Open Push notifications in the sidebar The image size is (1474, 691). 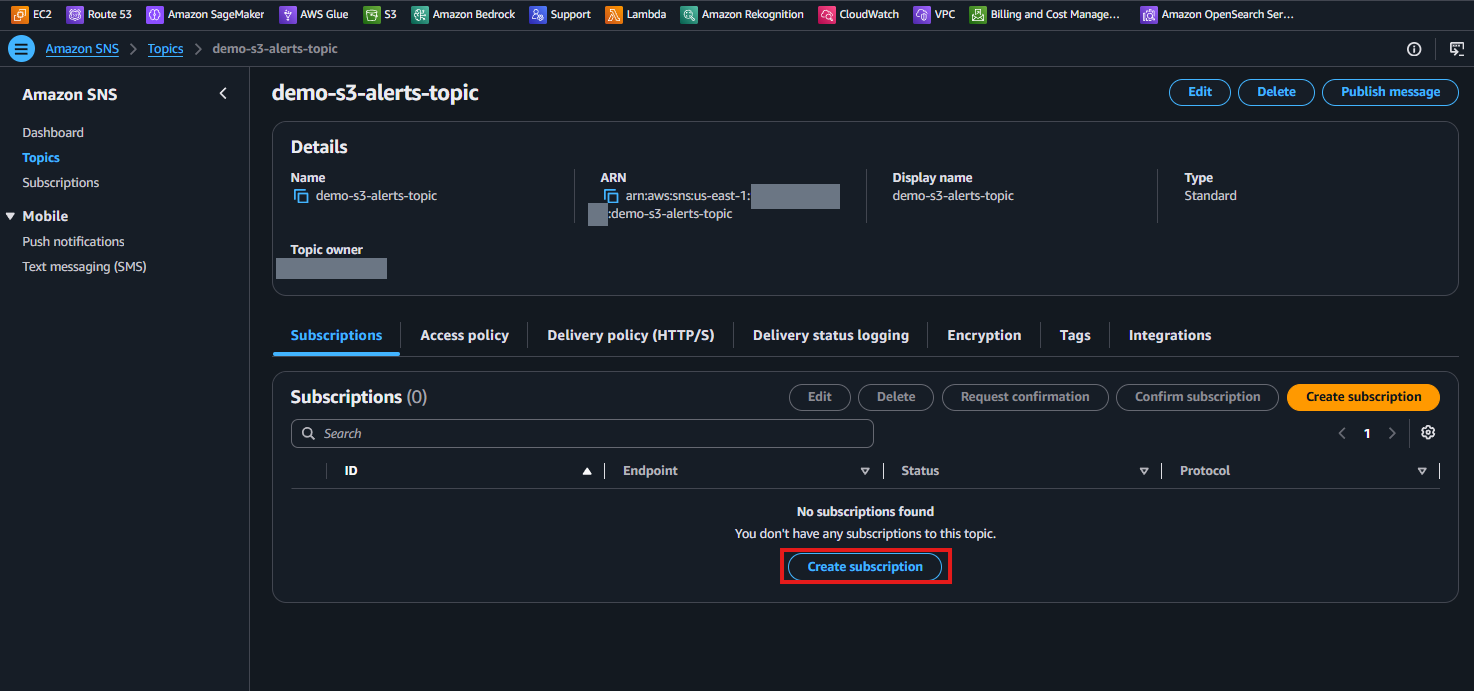coord(74,241)
